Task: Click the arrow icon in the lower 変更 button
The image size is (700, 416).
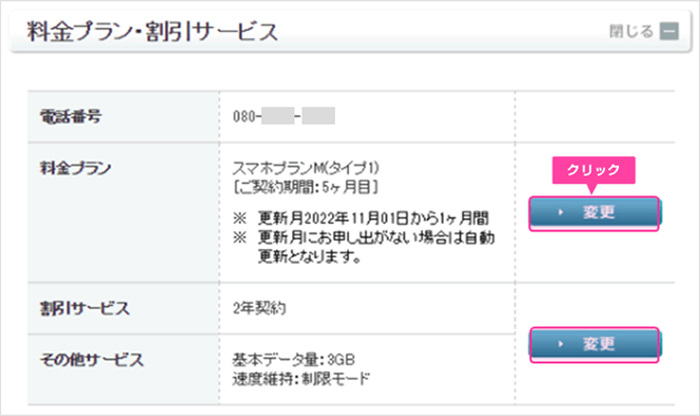Action: click(561, 344)
